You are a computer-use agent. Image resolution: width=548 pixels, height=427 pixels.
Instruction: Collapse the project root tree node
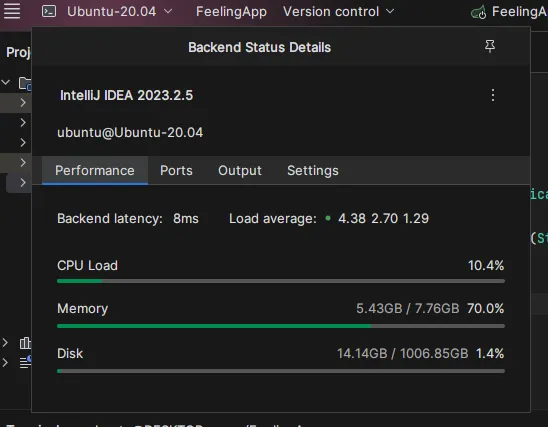(x=6, y=83)
